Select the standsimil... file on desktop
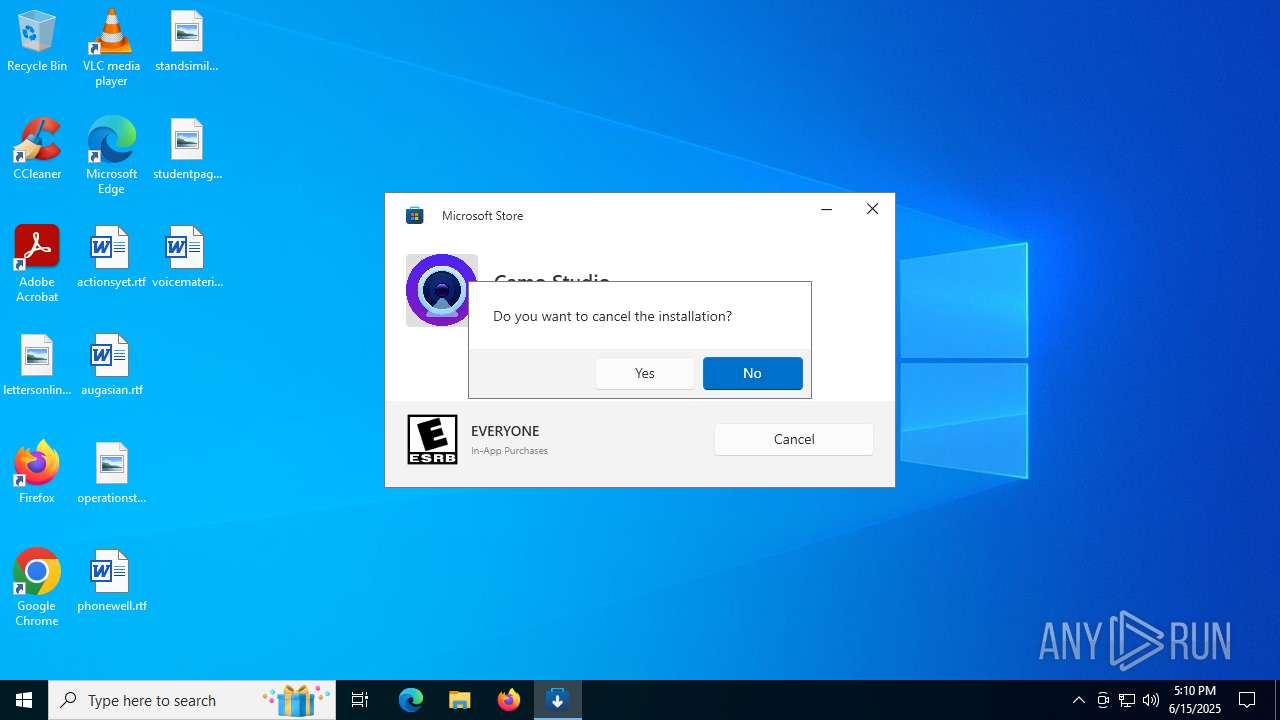The image size is (1280, 720). (x=187, y=41)
